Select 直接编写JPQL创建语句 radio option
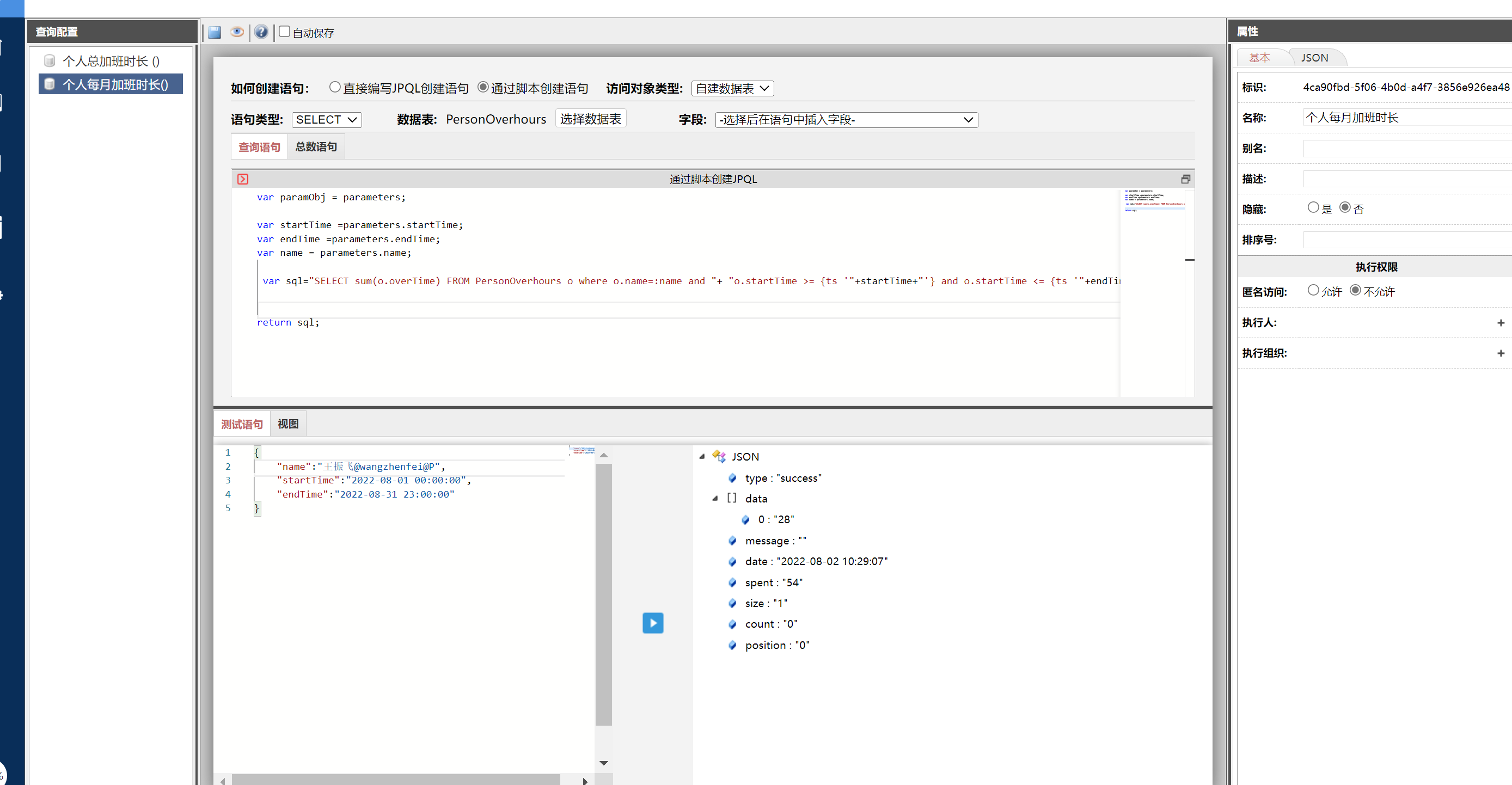The width and height of the screenshot is (1512, 785). (334, 88)
